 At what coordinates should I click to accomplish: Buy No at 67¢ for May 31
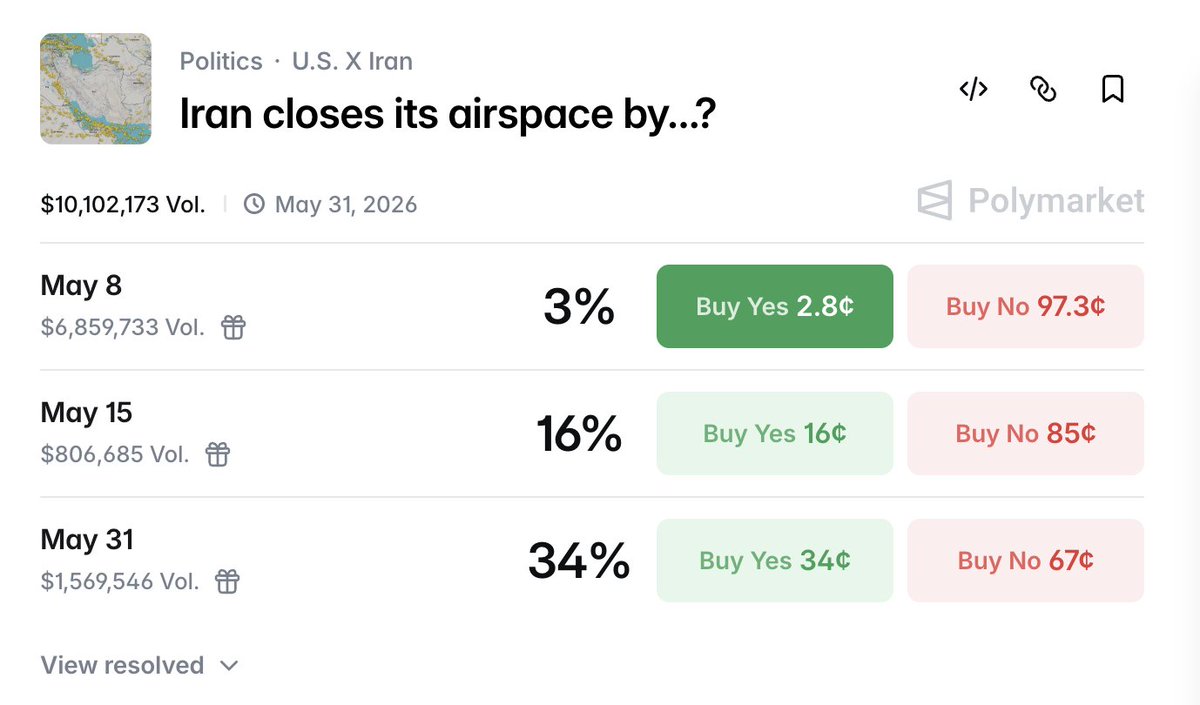(x=1025, y=560)
